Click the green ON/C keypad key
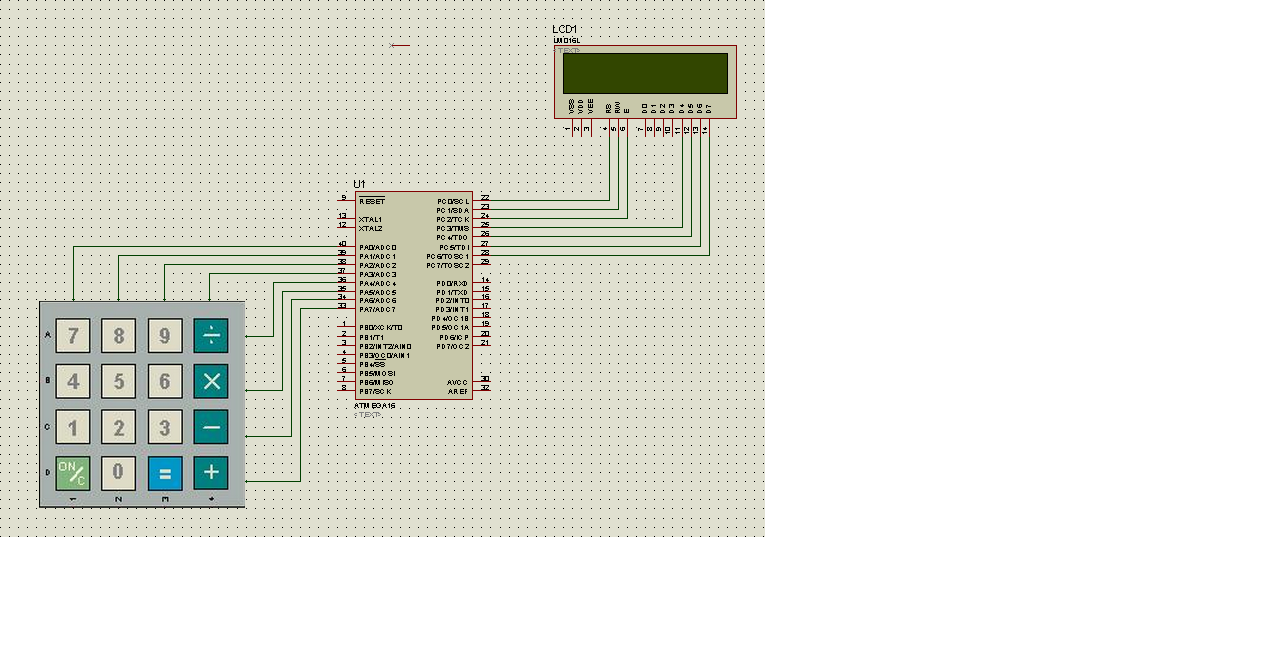The width and height of the screenshot is (1274, 656). (73, 473)
